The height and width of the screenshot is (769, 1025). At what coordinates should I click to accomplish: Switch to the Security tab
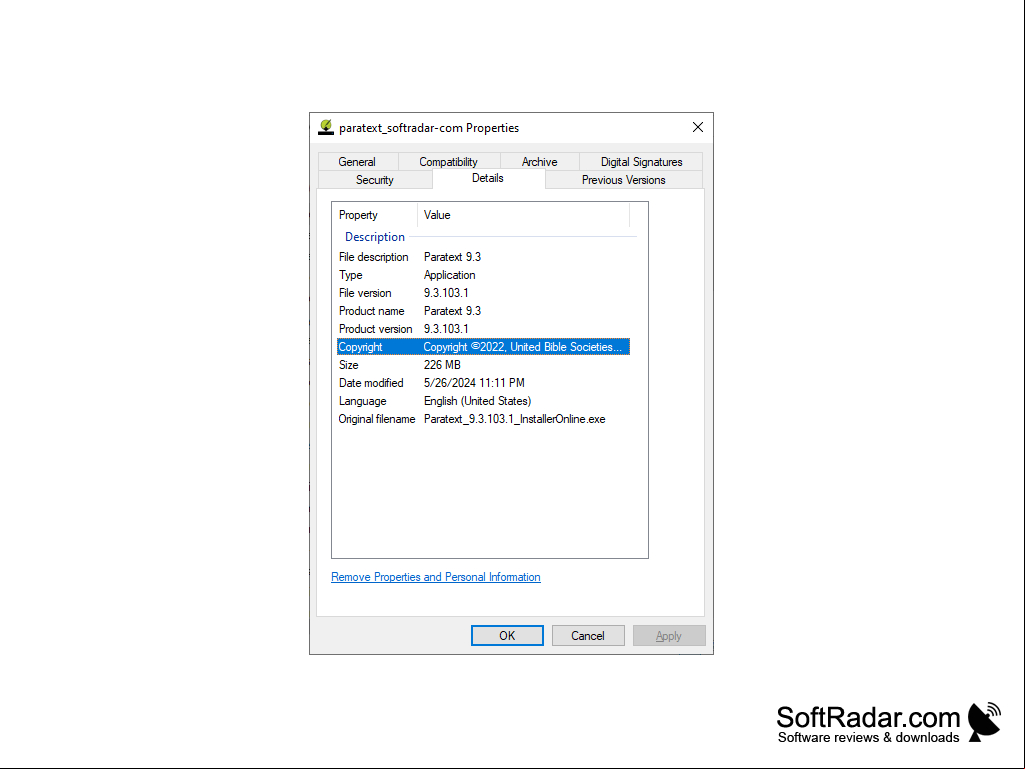375,180
